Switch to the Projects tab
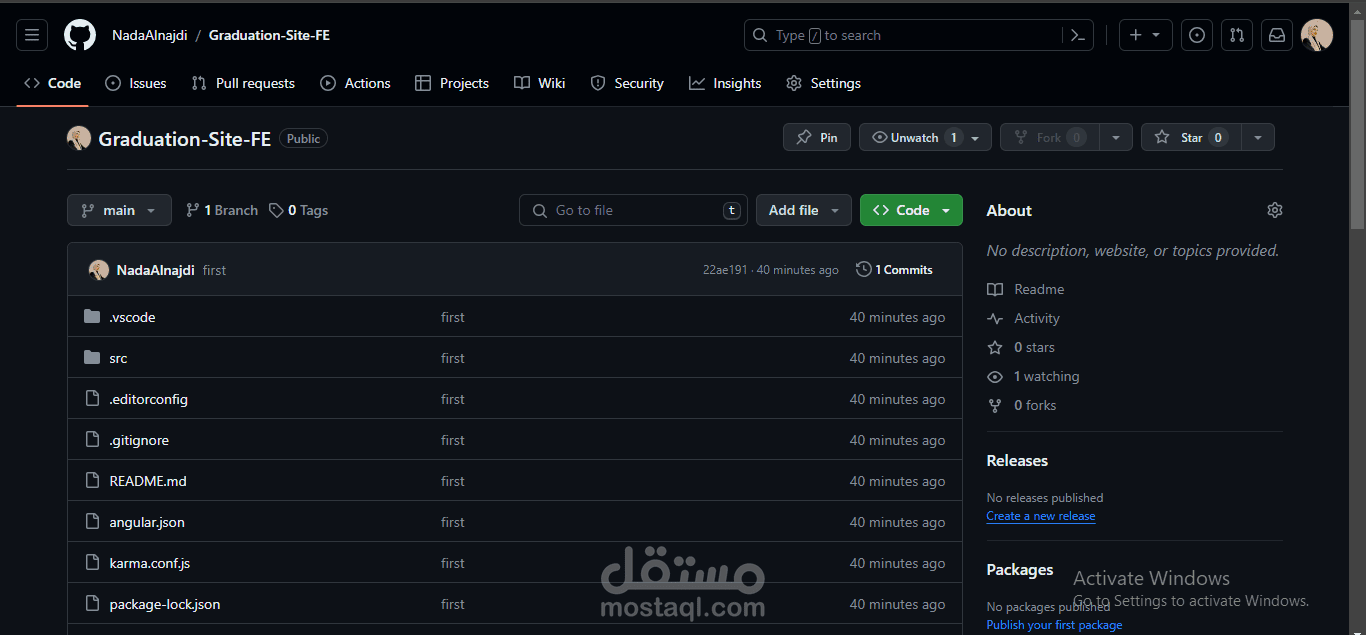Viewport: 1366px width, 635px height. (x=452, y=83)
